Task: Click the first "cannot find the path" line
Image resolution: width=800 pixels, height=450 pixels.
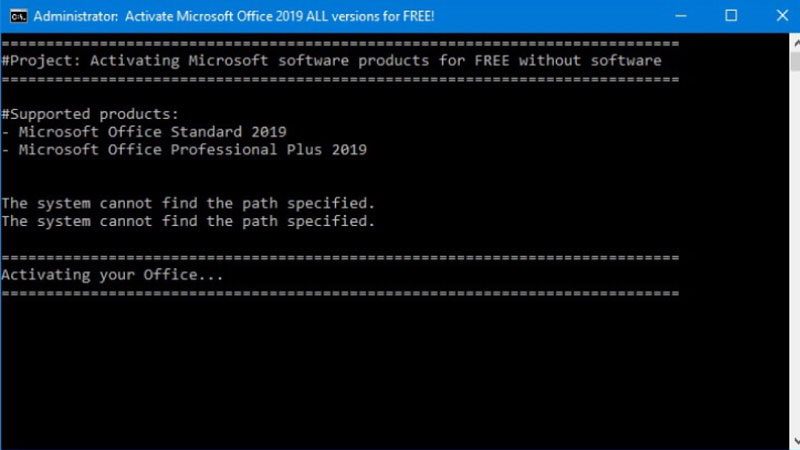Action: (188, 203)
